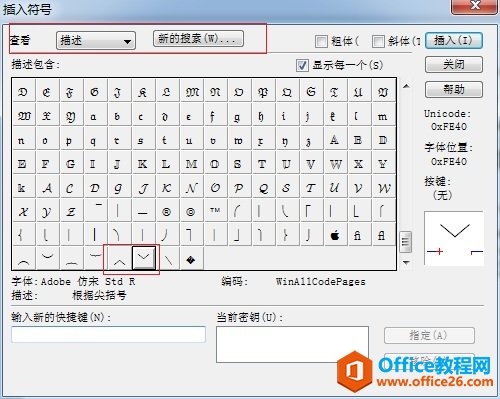Open 帮助 help

pos(454,89)
